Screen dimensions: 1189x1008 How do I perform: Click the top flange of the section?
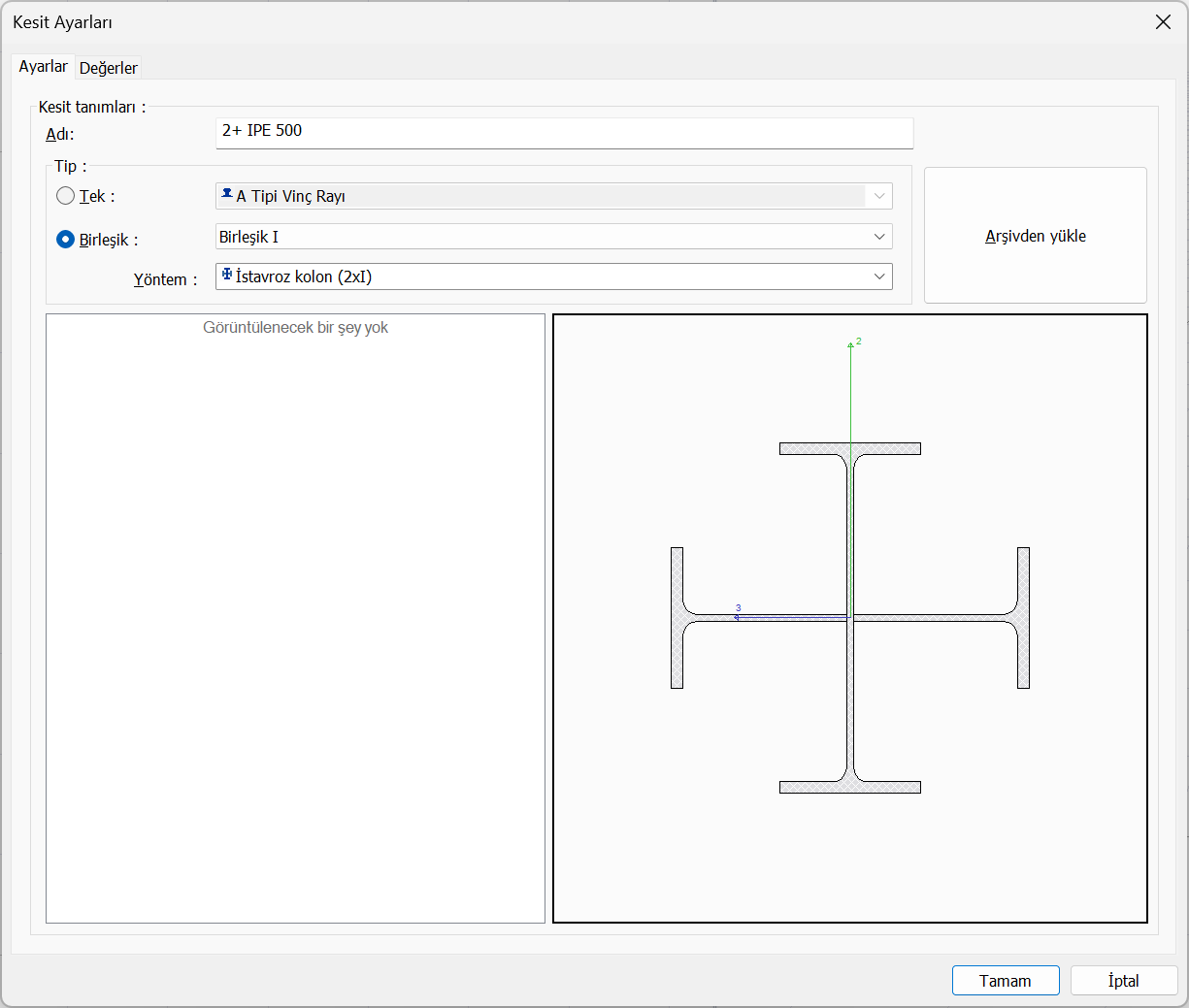[x=849, y=448]
